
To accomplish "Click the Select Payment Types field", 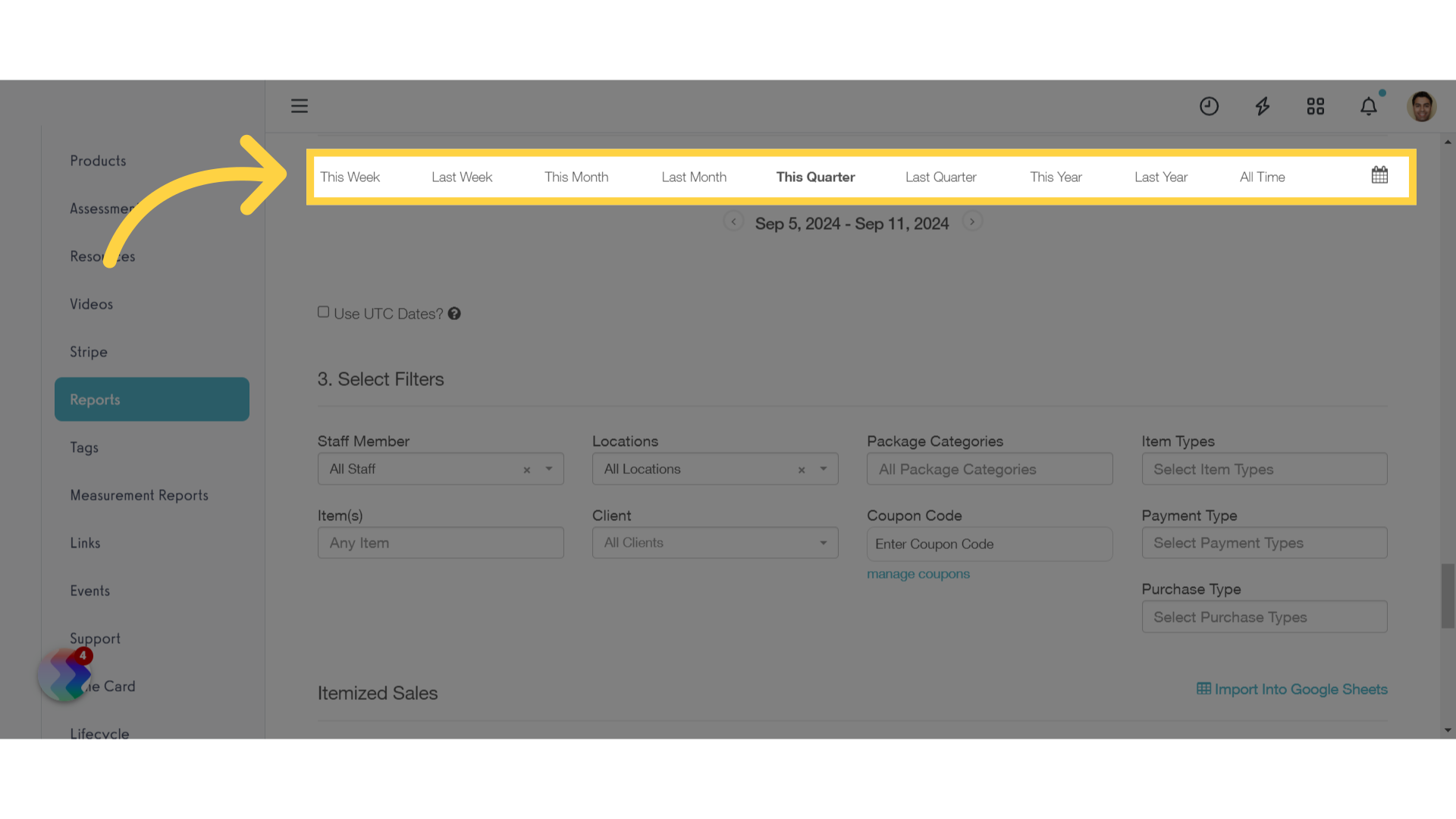I will (1264, 543).
